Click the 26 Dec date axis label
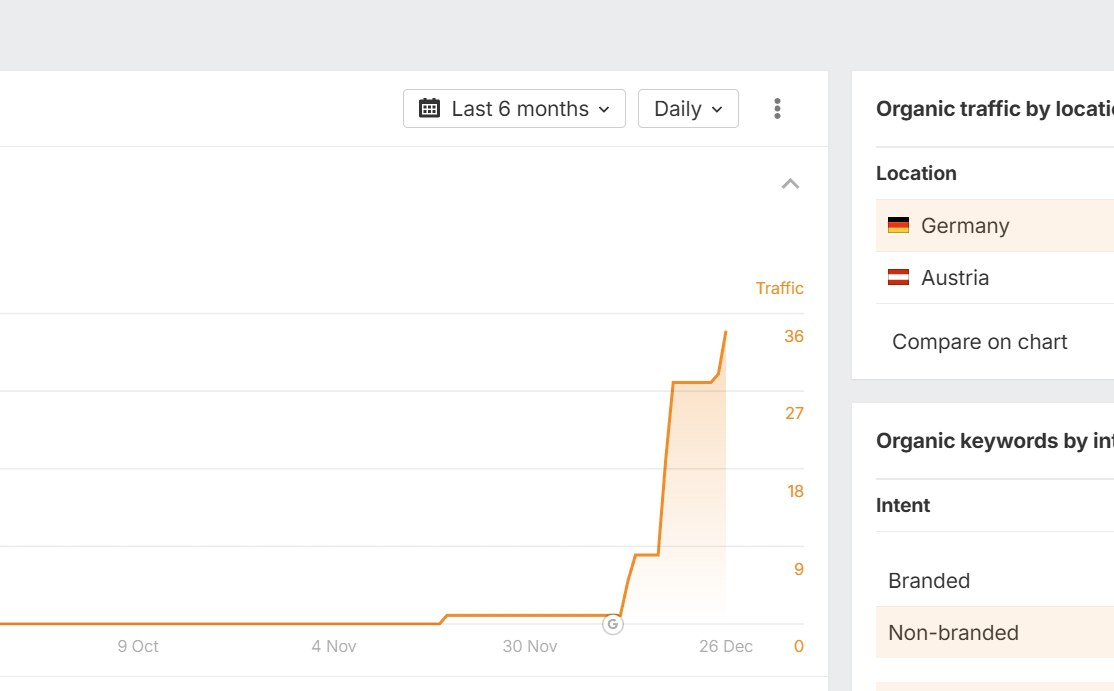Viewport: 1114px width, 691px height. (725, 646)
